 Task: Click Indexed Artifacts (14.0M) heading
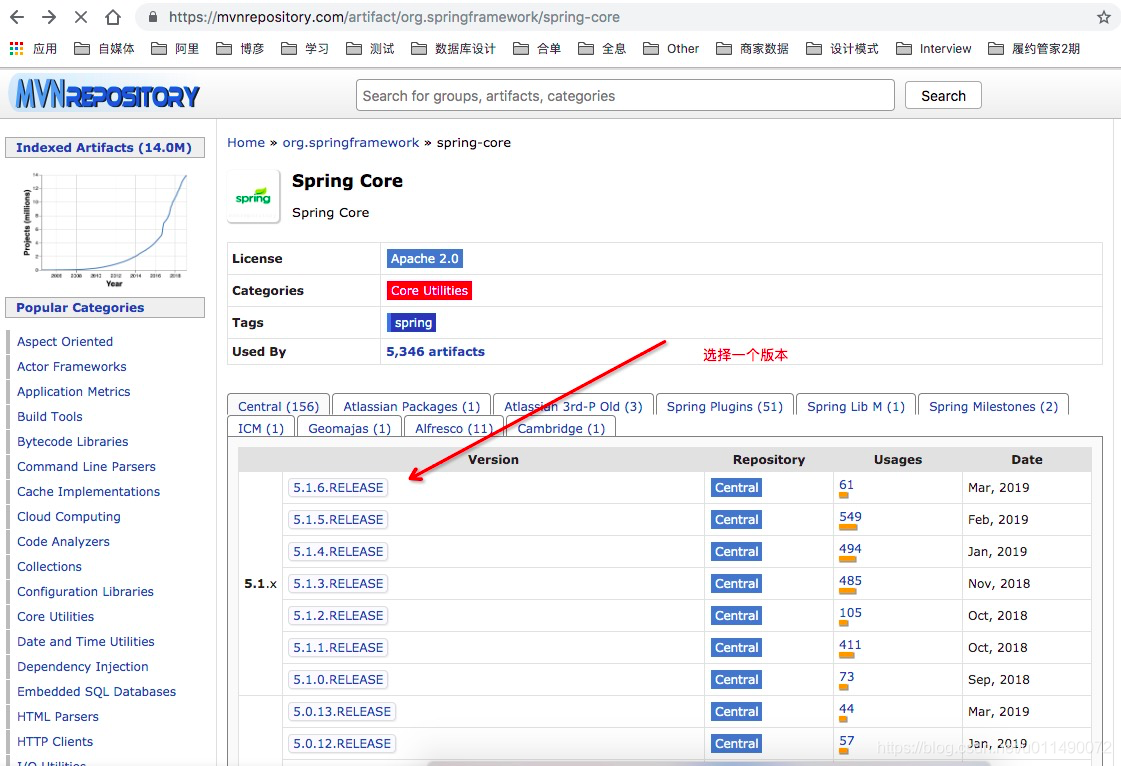(104, 147)
